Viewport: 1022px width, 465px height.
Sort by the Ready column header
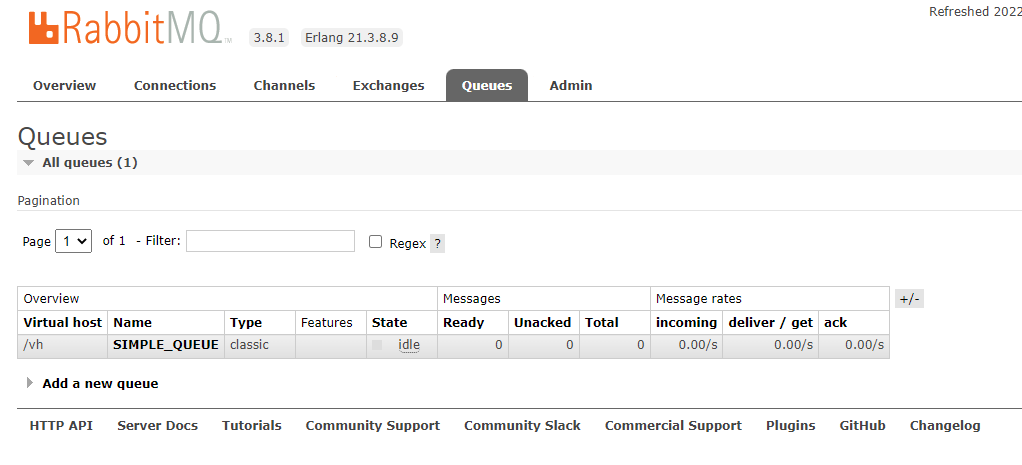[x=463, y=323]
